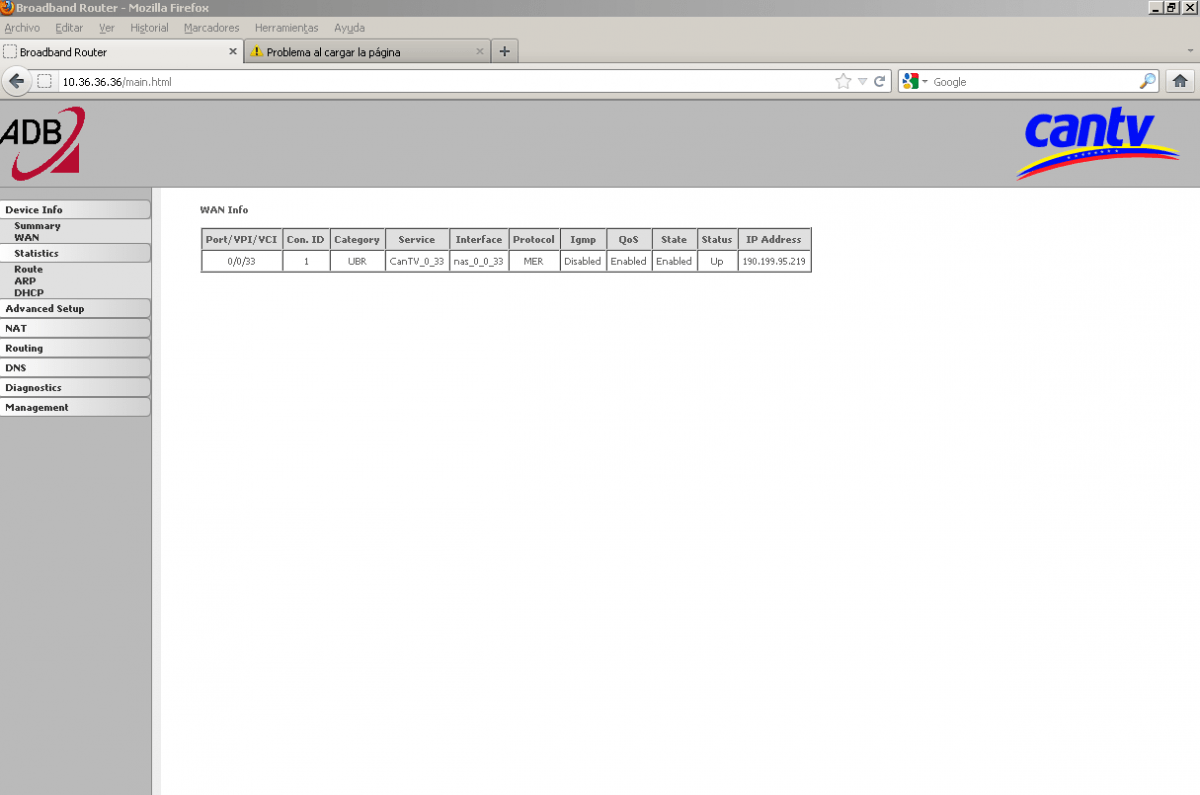This screenshot has width=1200, height=795.
Task: Open the Marcadores menu
Action: point(212,28)
